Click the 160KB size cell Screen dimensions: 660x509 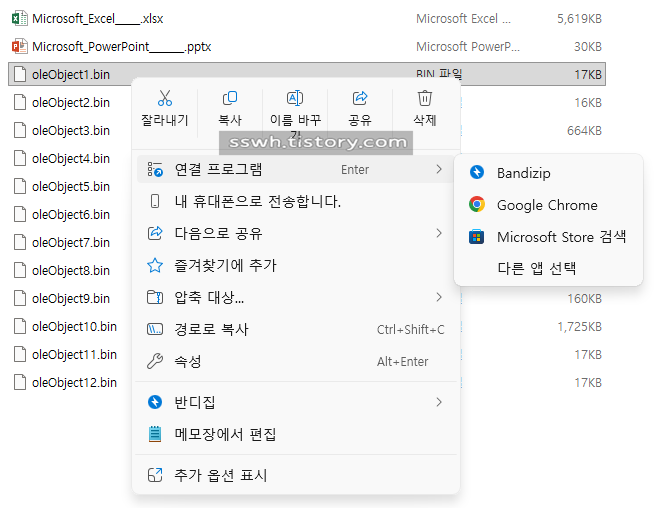click(584, 298)
